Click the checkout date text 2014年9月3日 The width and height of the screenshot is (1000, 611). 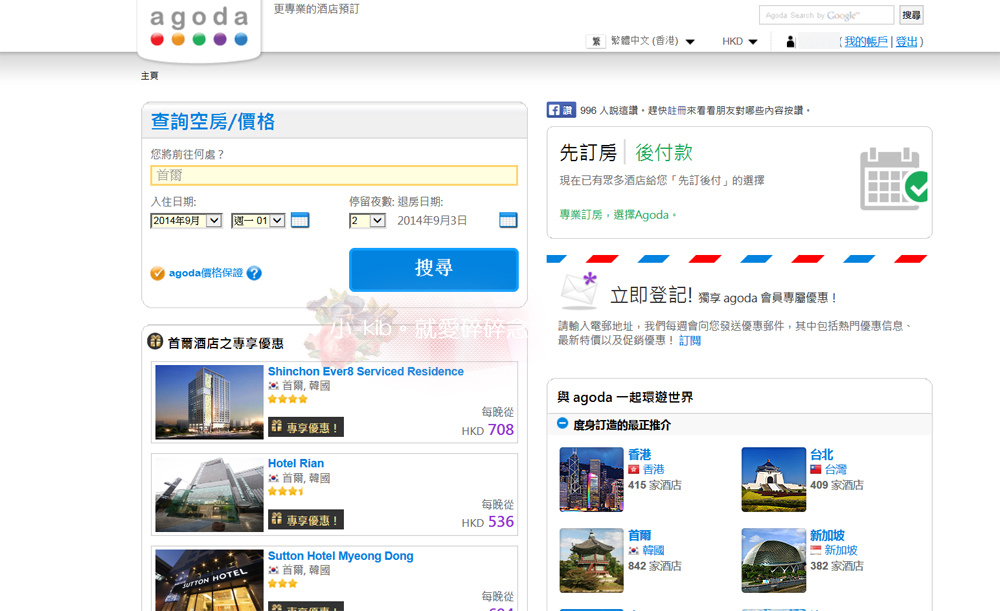432,221
